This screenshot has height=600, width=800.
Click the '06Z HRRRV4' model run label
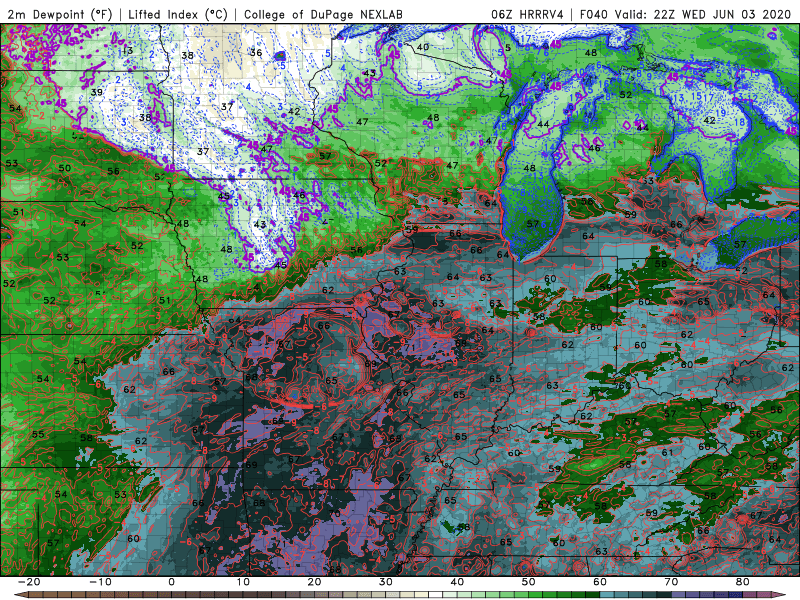pos(527,14)
